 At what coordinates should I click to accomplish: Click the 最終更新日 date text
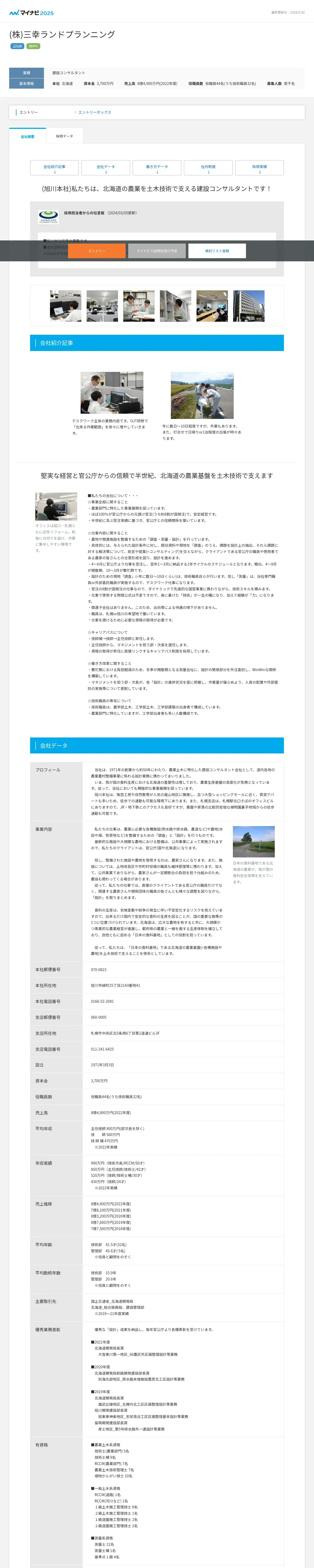[288, 12]
